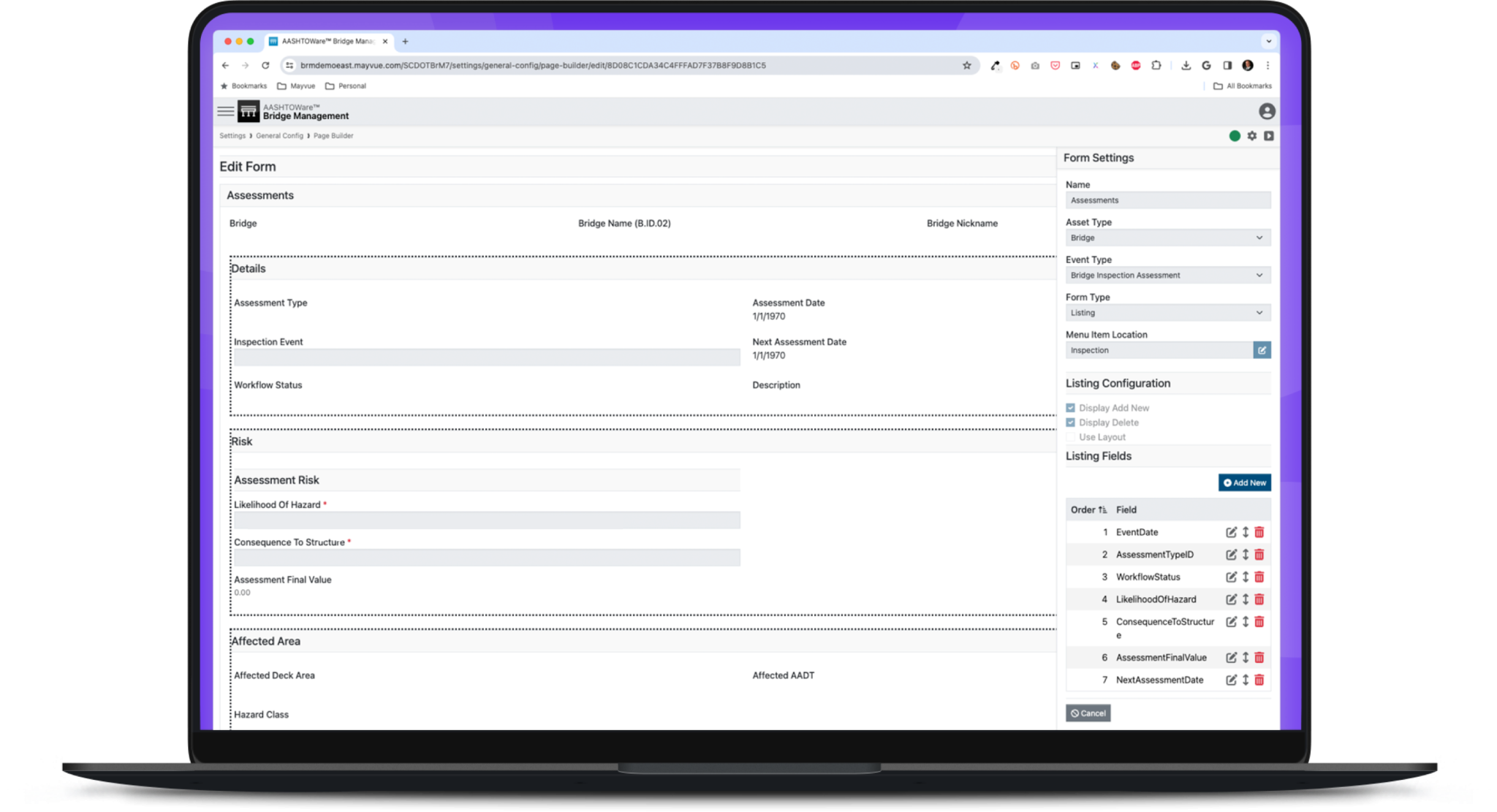
Task: Delete the WorkflowStatus listing field
Action: point(1259,577)
